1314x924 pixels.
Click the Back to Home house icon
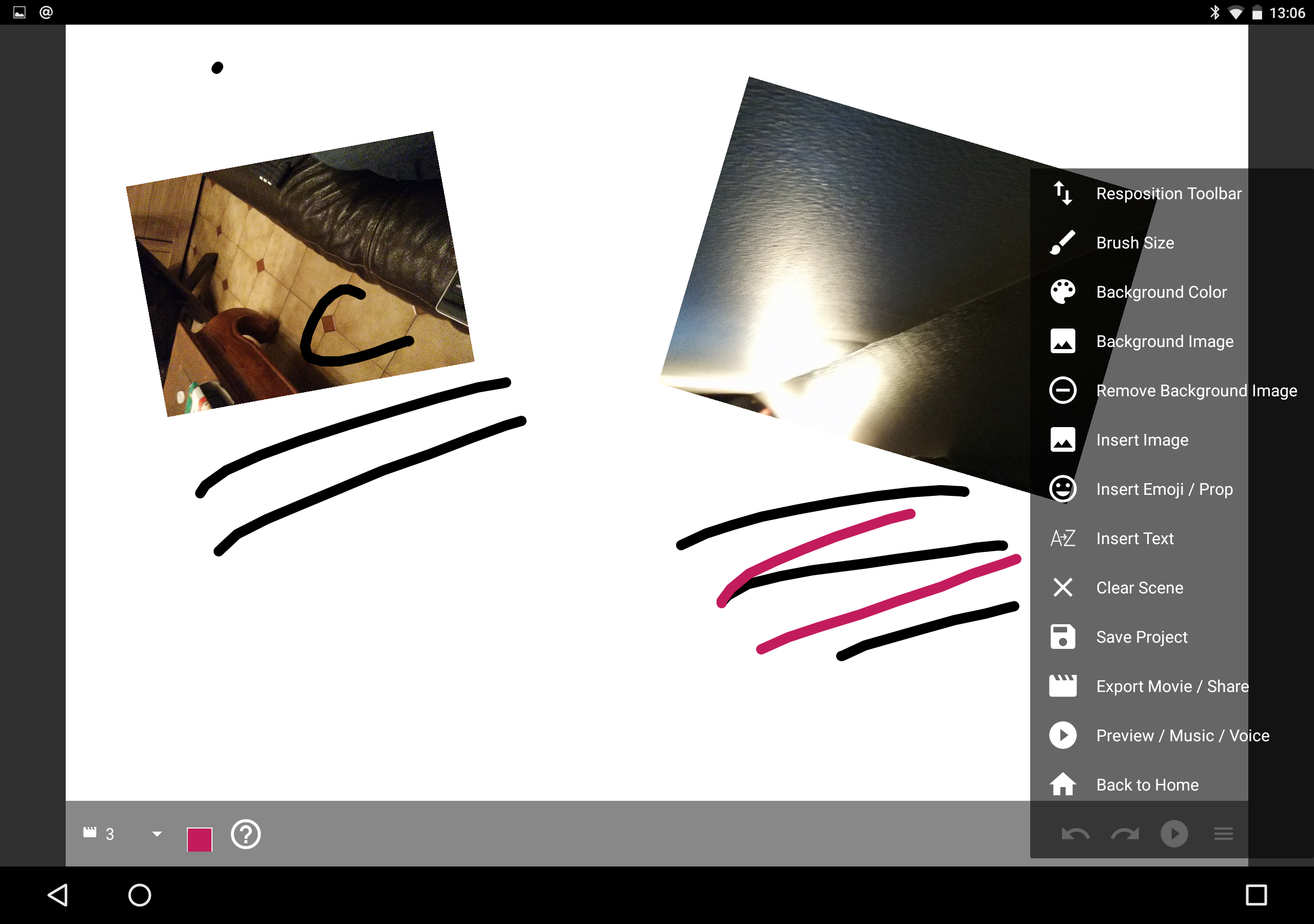(1063, 784)
